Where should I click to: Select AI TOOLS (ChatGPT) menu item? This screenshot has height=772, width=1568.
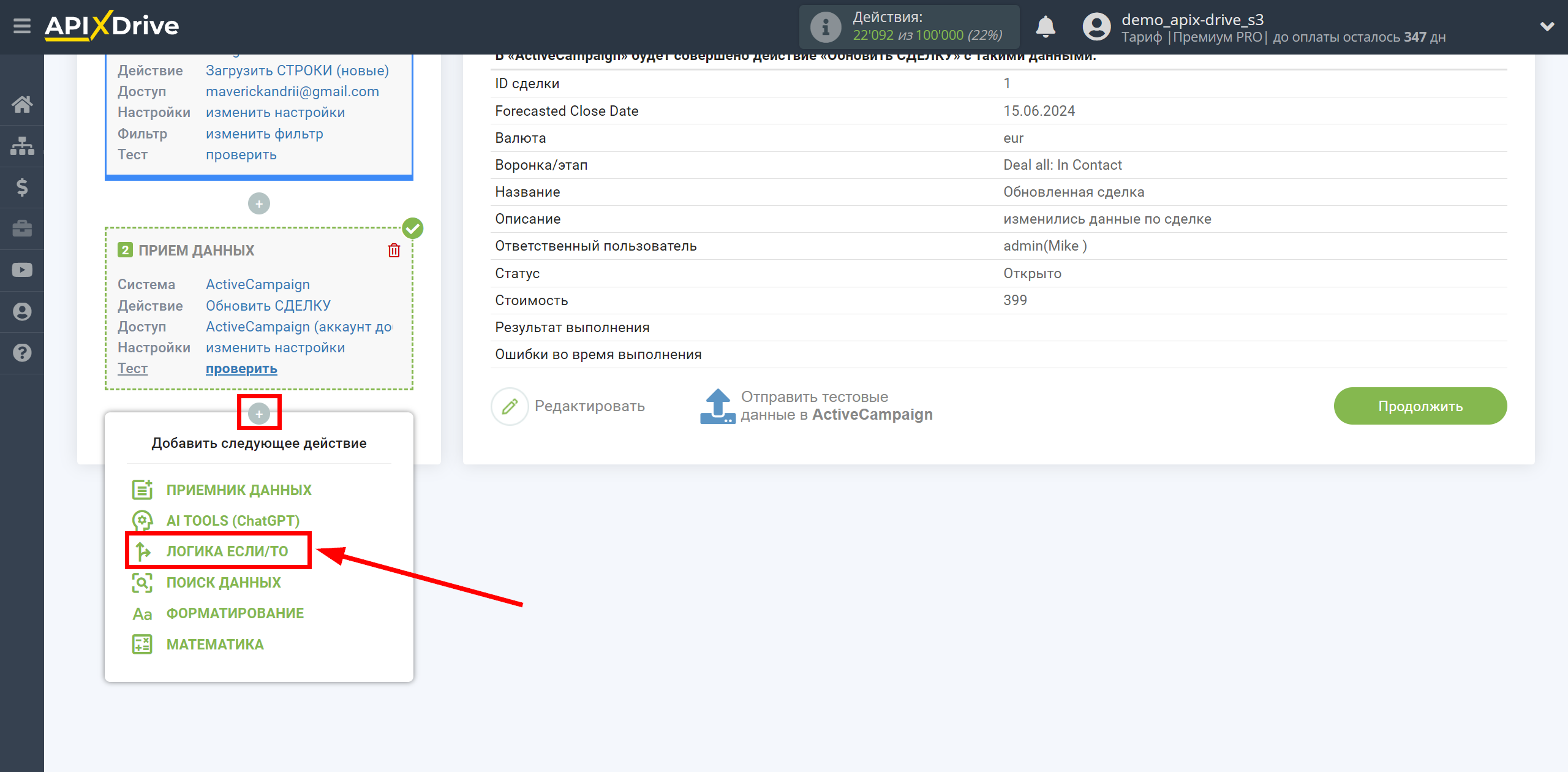(x=233, y=521)
